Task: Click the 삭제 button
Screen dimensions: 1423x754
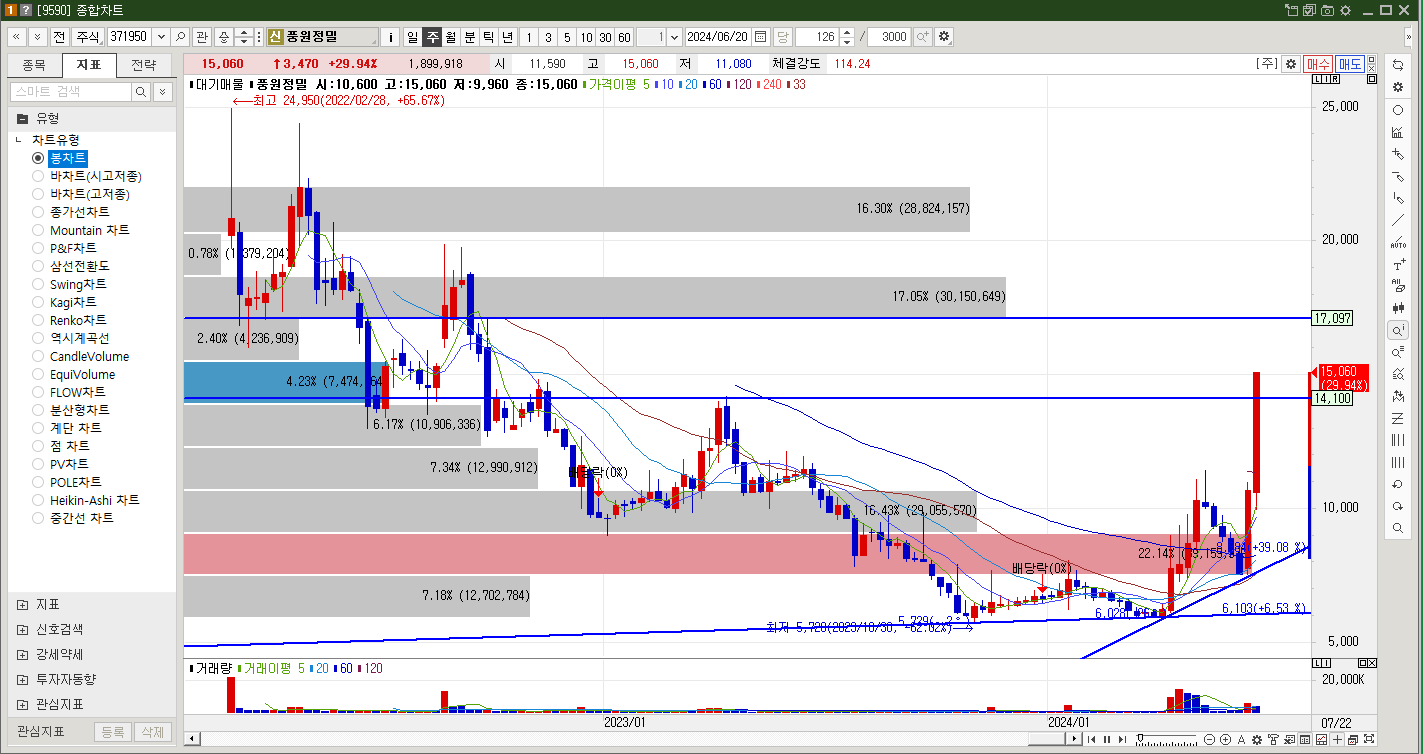Action: (x=153, y=732)
